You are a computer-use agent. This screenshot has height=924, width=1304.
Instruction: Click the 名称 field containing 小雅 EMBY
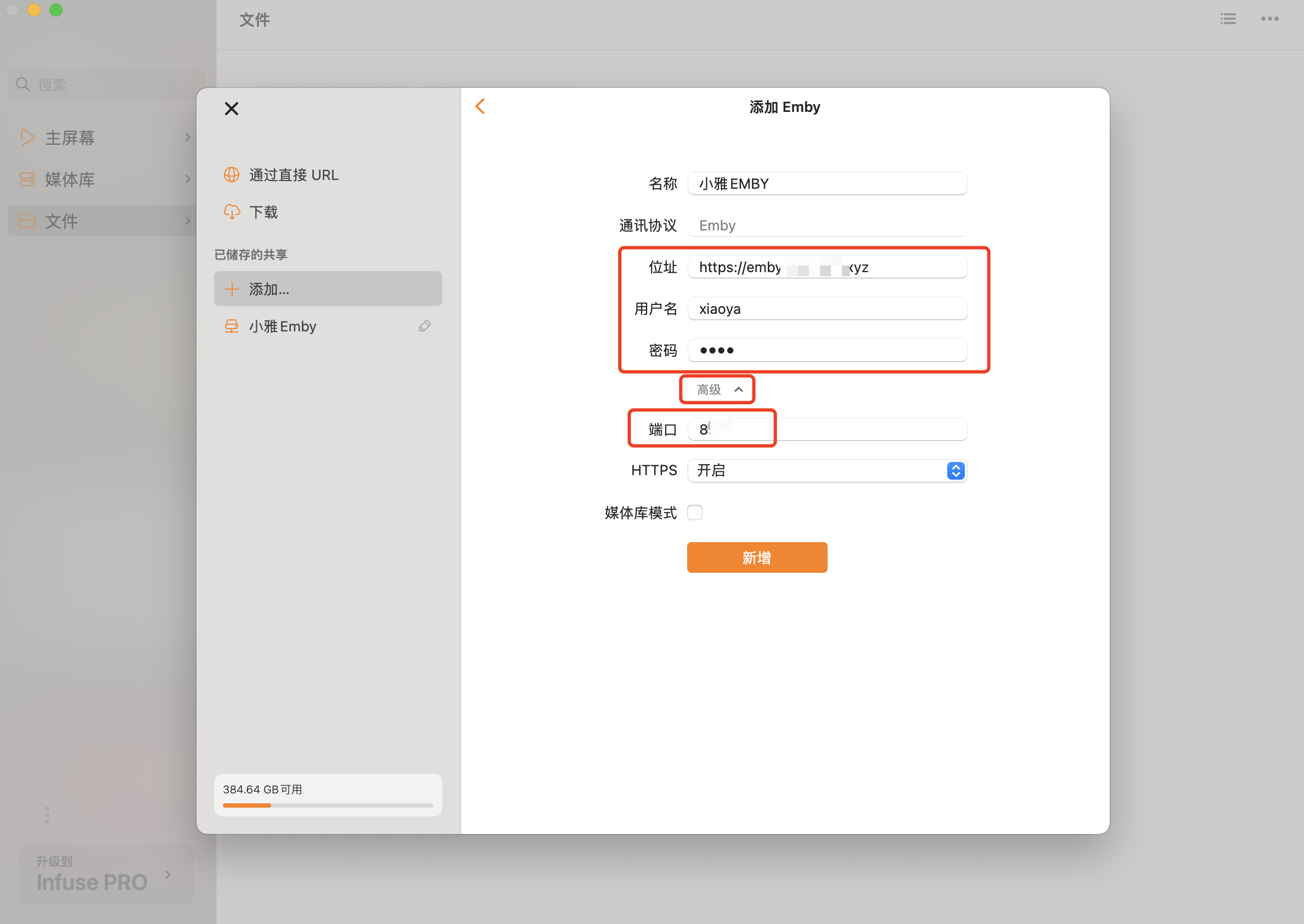point(827,183)
